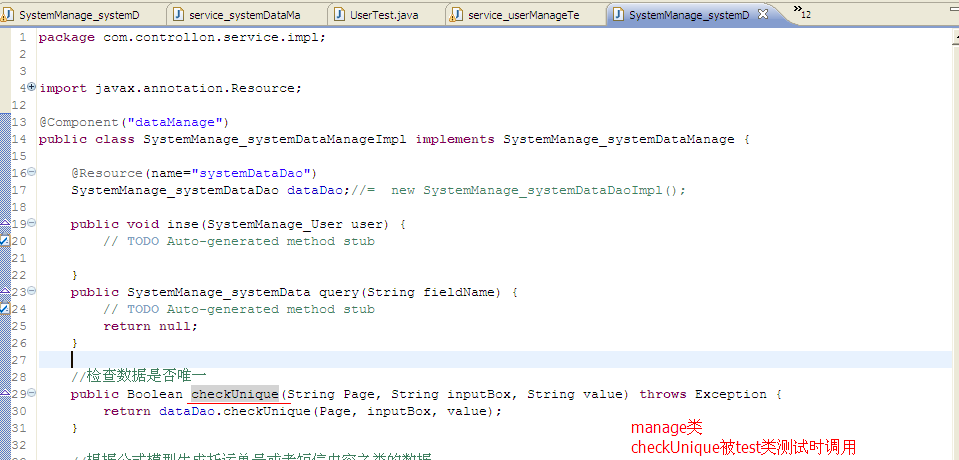Show the hidden editors overflow list
The height and width of the screenshot is (460, 959).
click(x=802, y=13)
